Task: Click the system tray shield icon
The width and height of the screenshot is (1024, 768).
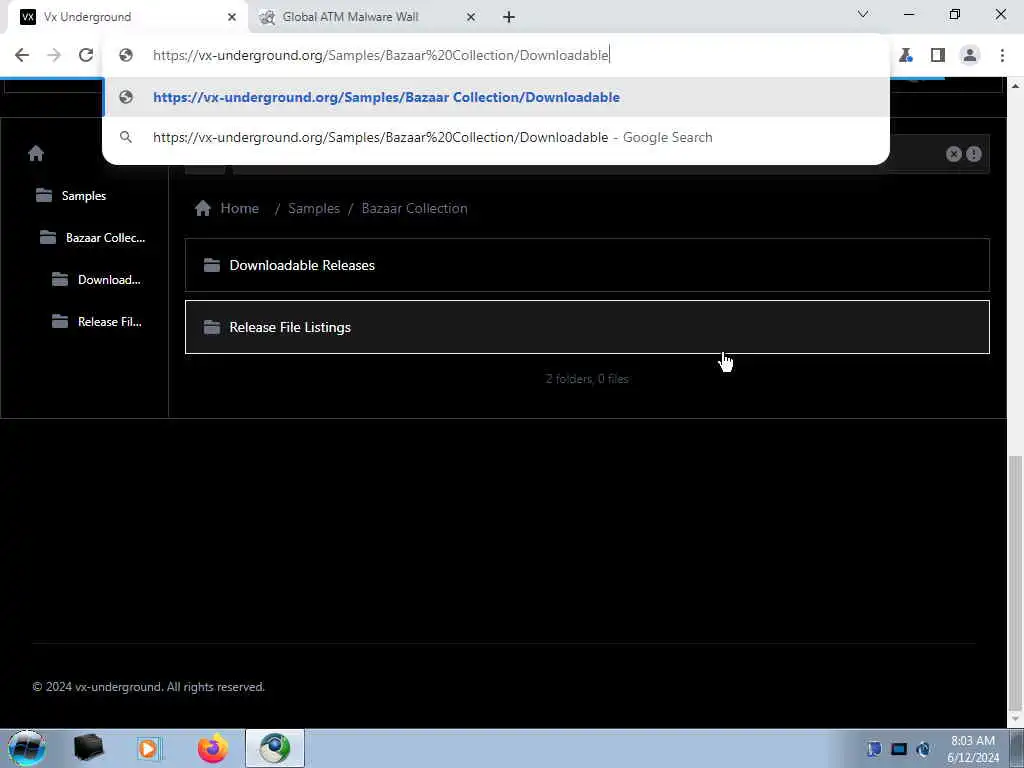Action: [923, 748]
